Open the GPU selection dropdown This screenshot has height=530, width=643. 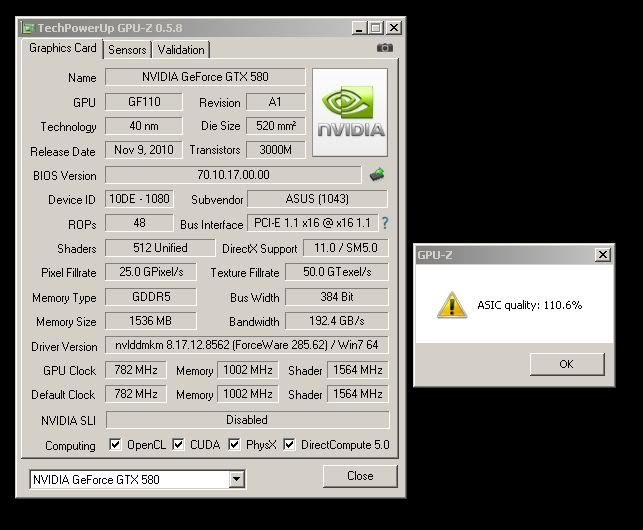pyautogui.click(x=237, y=479)
